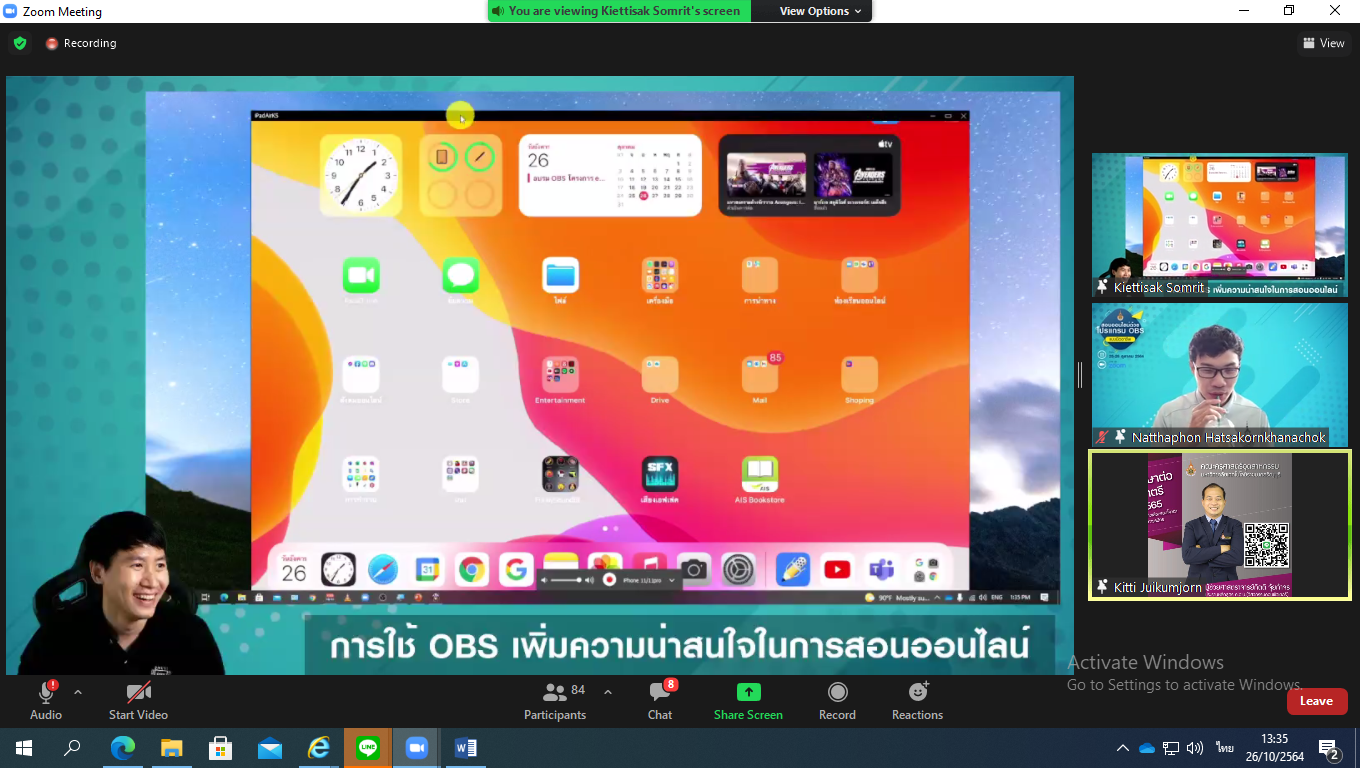The width and height of the screenshot is (1360, 768).
Task: Open notification center with 2 alerts
Action: coord(1330,749)
